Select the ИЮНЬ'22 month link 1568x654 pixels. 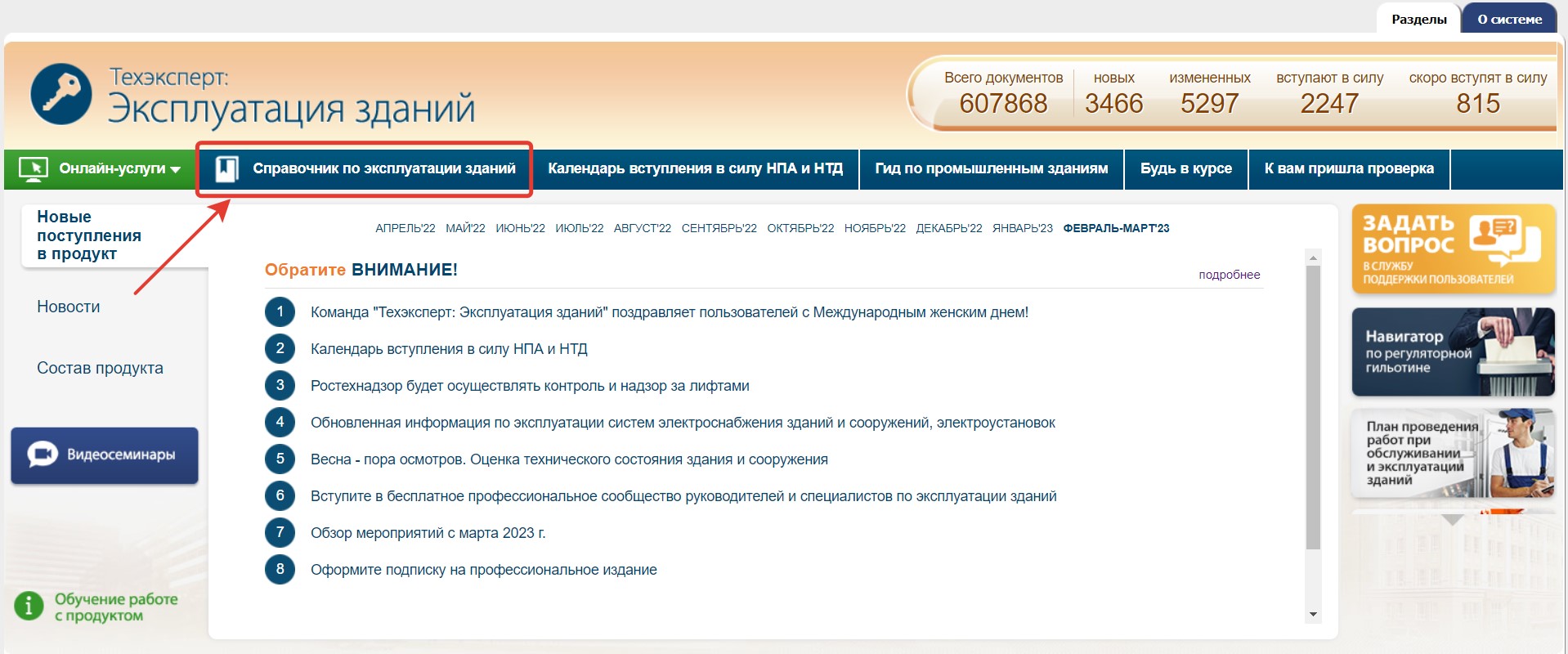coord(520,228)
